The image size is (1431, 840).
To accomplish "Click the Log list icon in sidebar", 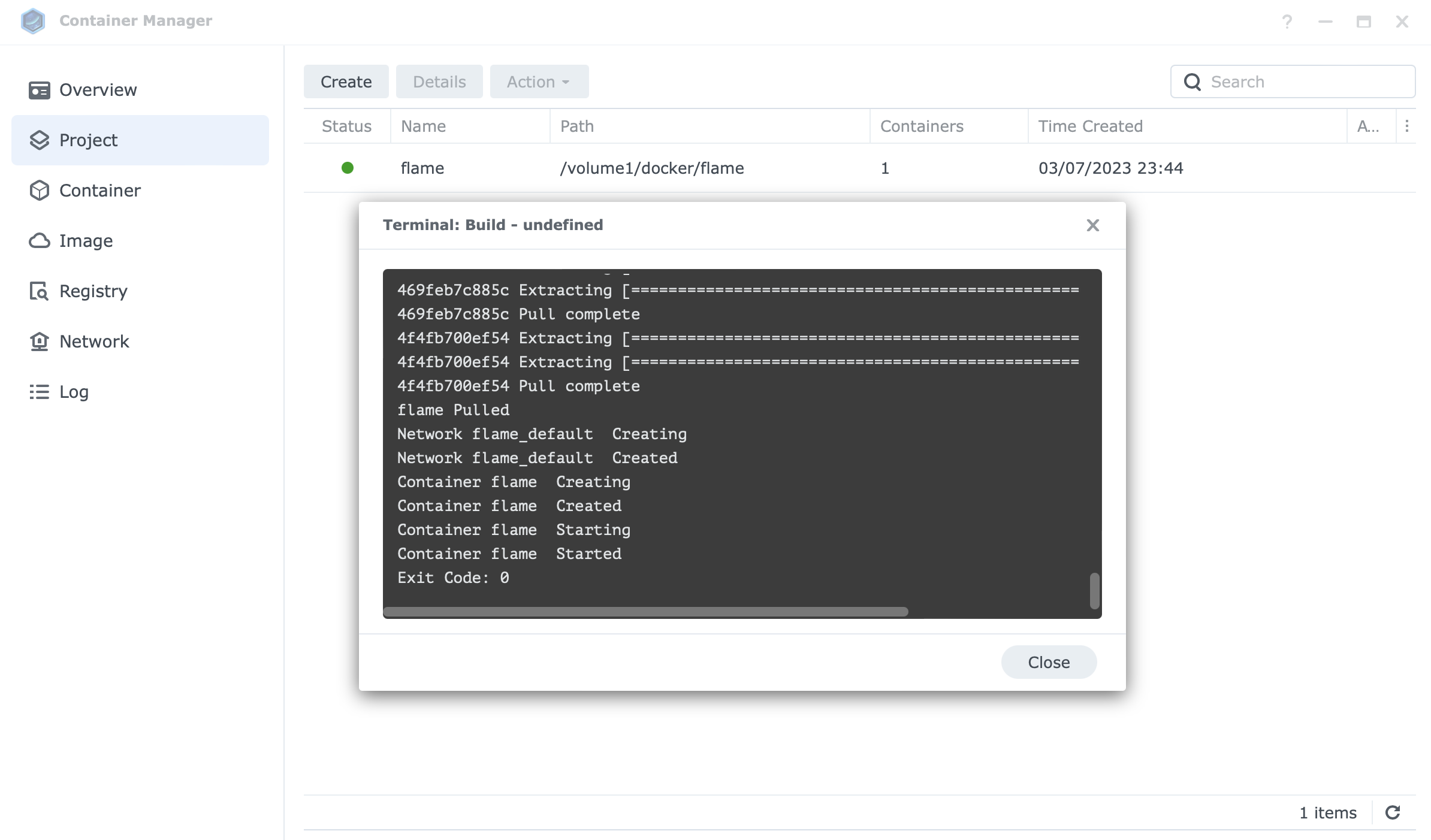I will 40,392.
